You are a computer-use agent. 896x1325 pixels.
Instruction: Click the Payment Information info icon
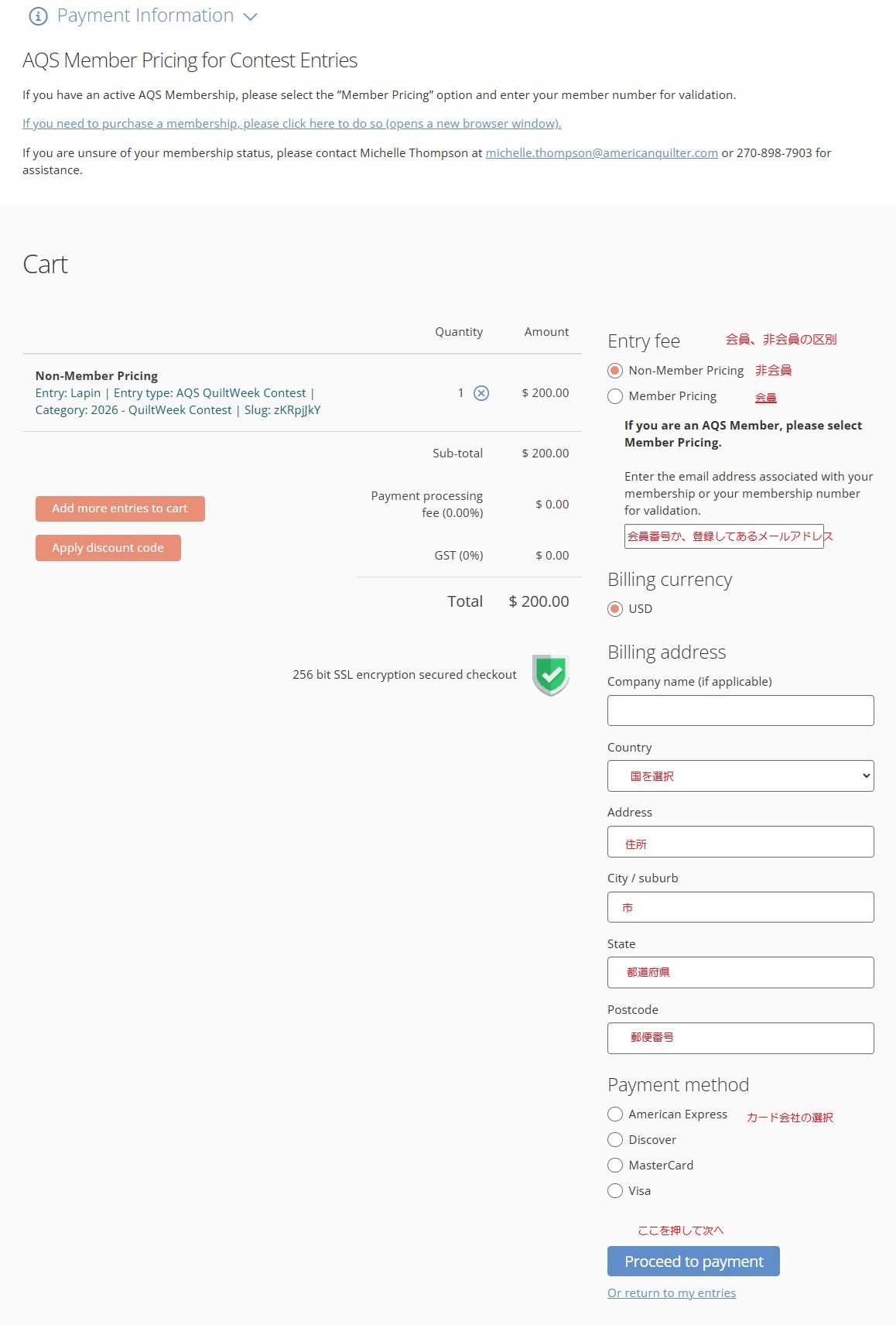[x=38, y=16]
